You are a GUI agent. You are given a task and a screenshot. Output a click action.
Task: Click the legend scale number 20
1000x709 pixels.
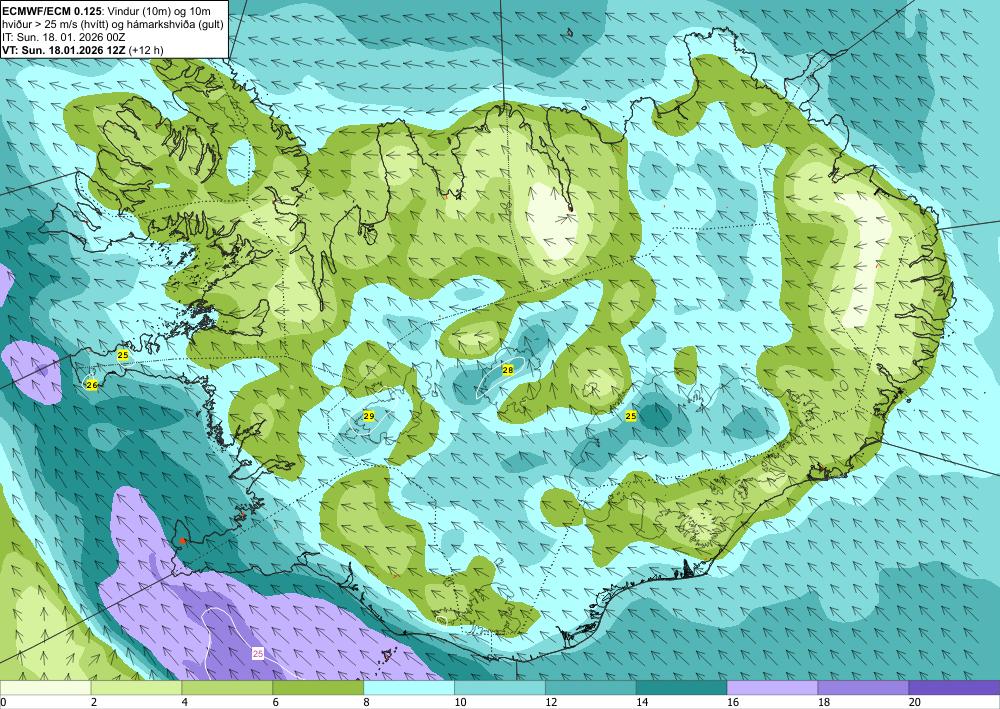pos(915,703)
